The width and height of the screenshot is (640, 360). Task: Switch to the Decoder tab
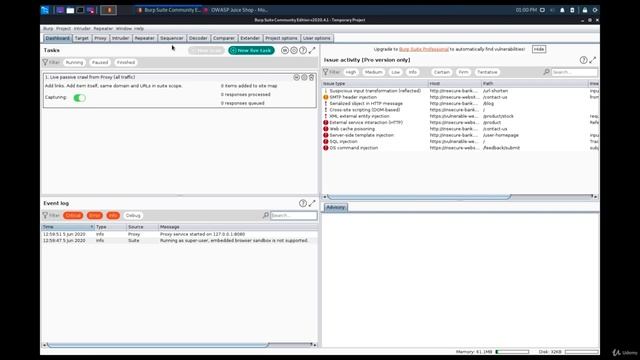198,38
